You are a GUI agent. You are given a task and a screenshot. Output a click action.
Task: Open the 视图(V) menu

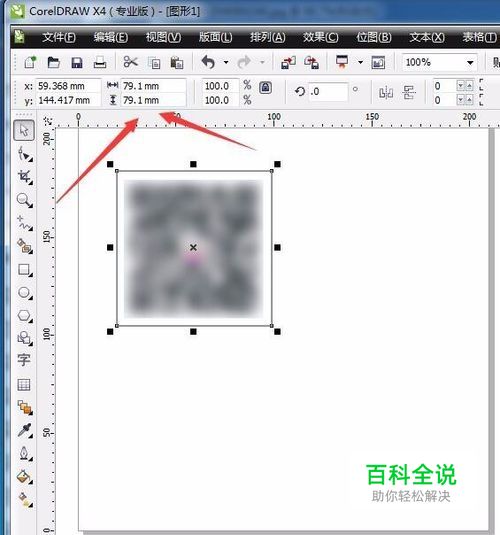tap(163, 37)
